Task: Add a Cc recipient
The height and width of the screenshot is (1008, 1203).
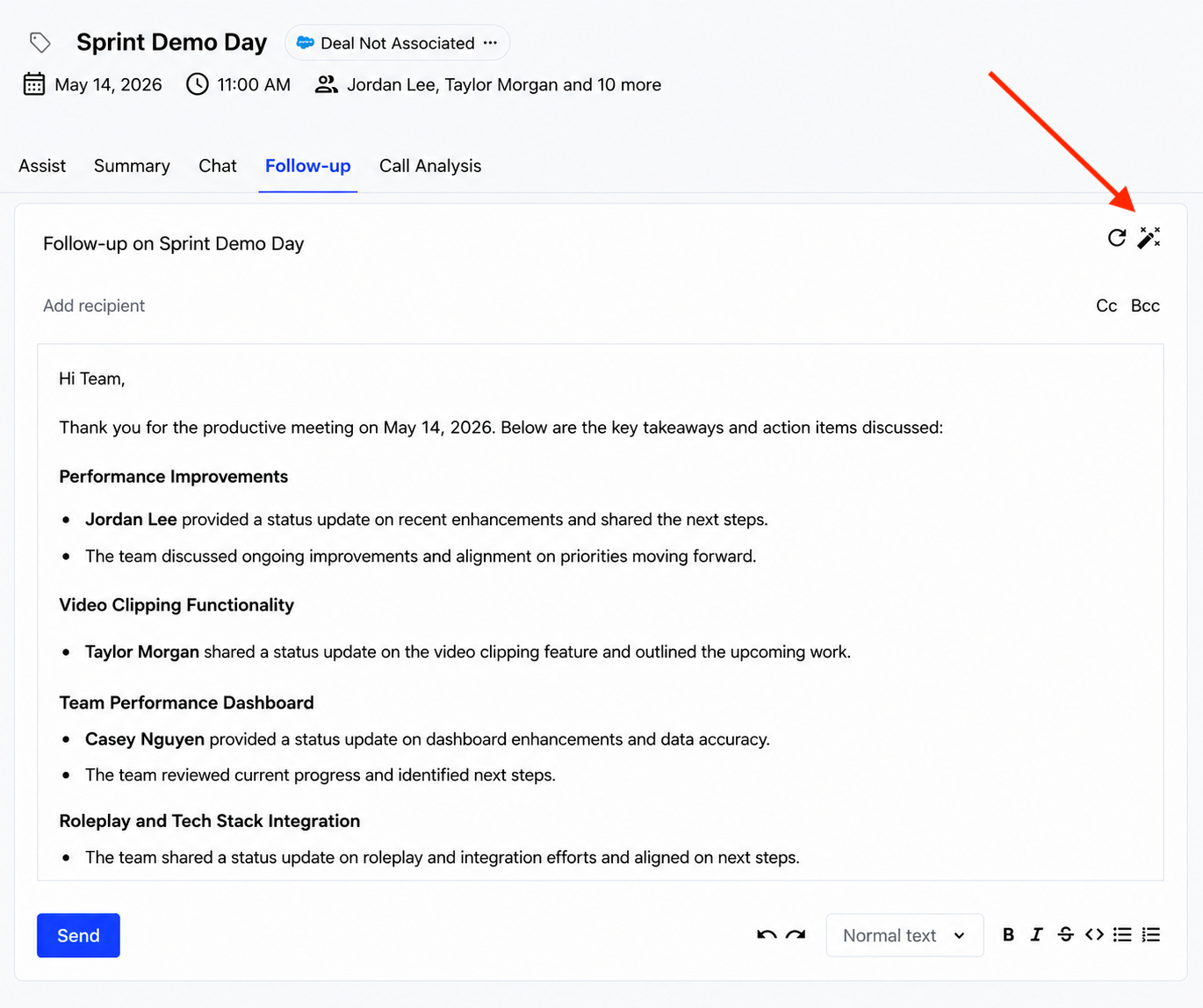Action: 1106,306
